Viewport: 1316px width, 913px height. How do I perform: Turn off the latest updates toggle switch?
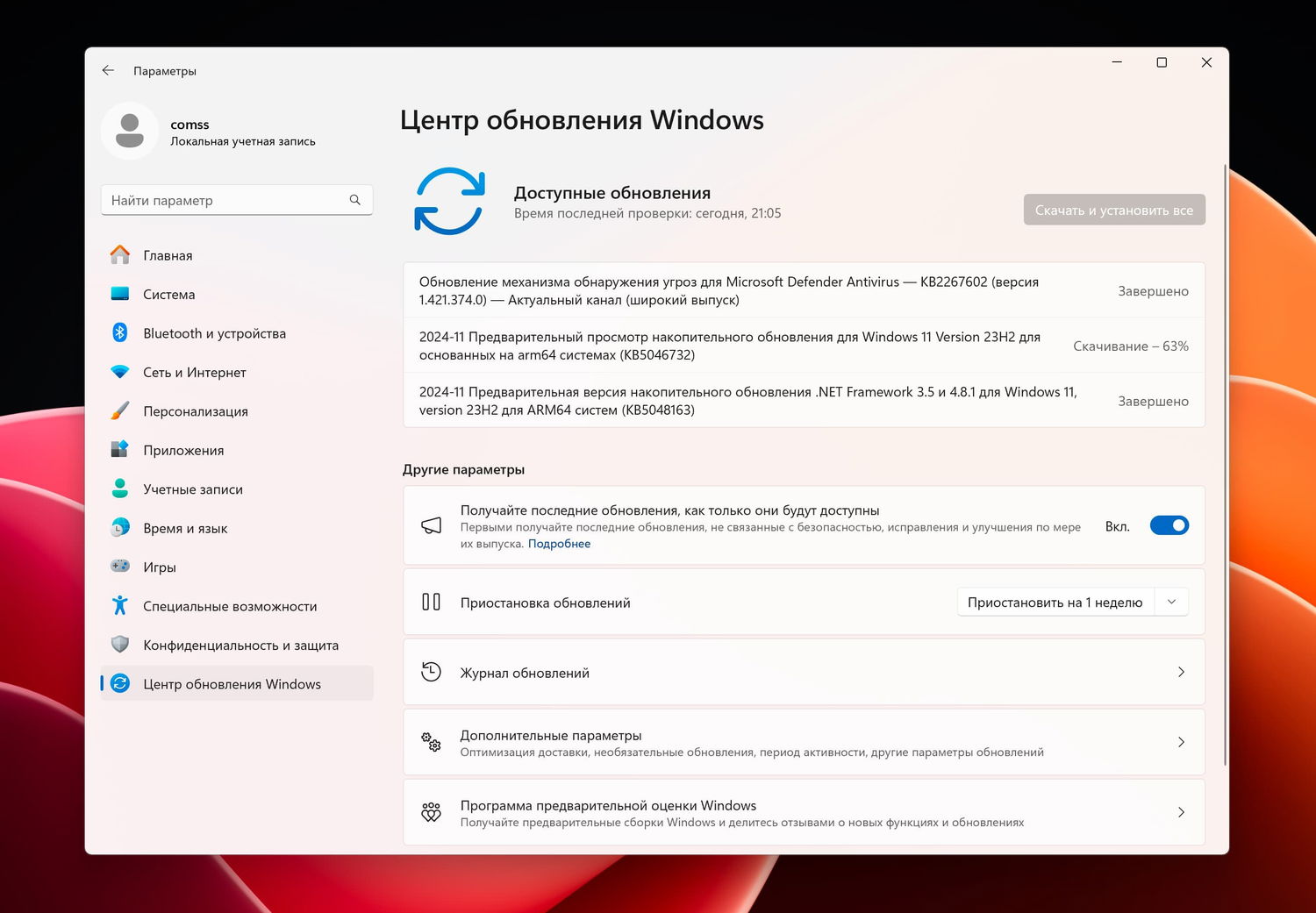coord(1169,525)
